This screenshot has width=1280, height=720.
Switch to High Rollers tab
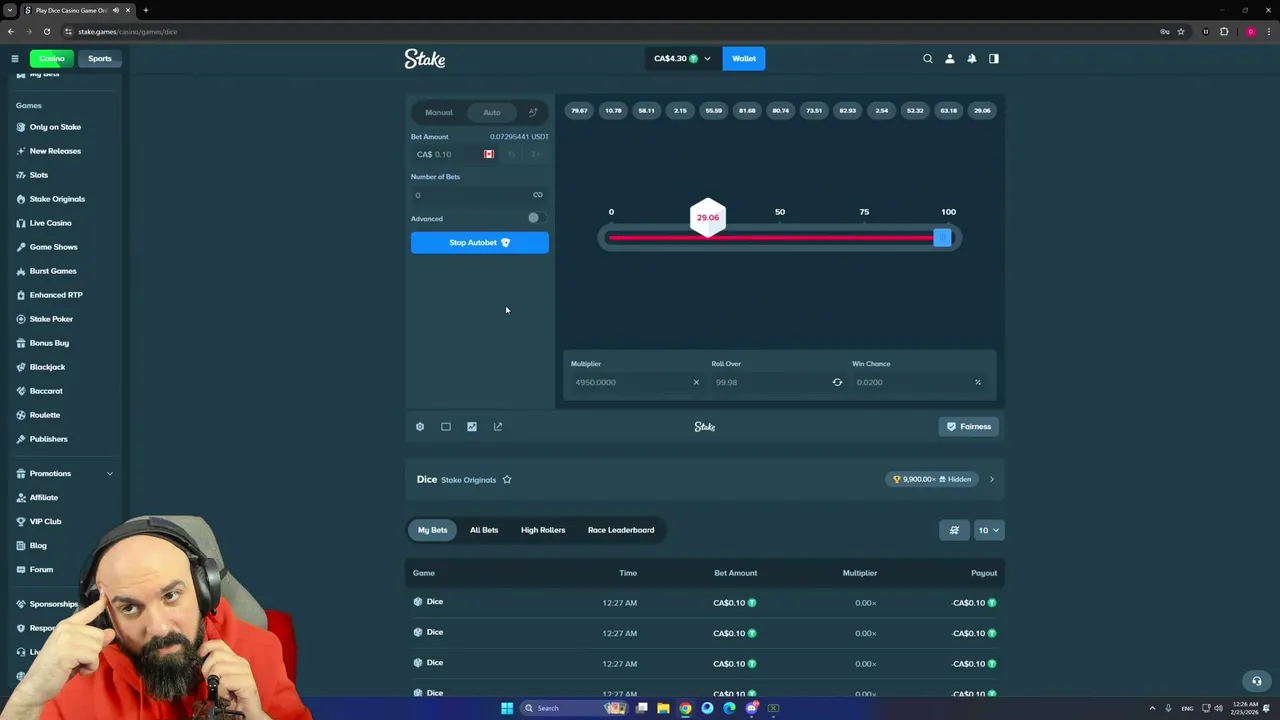pyautogui.click(x=543, y=530)
